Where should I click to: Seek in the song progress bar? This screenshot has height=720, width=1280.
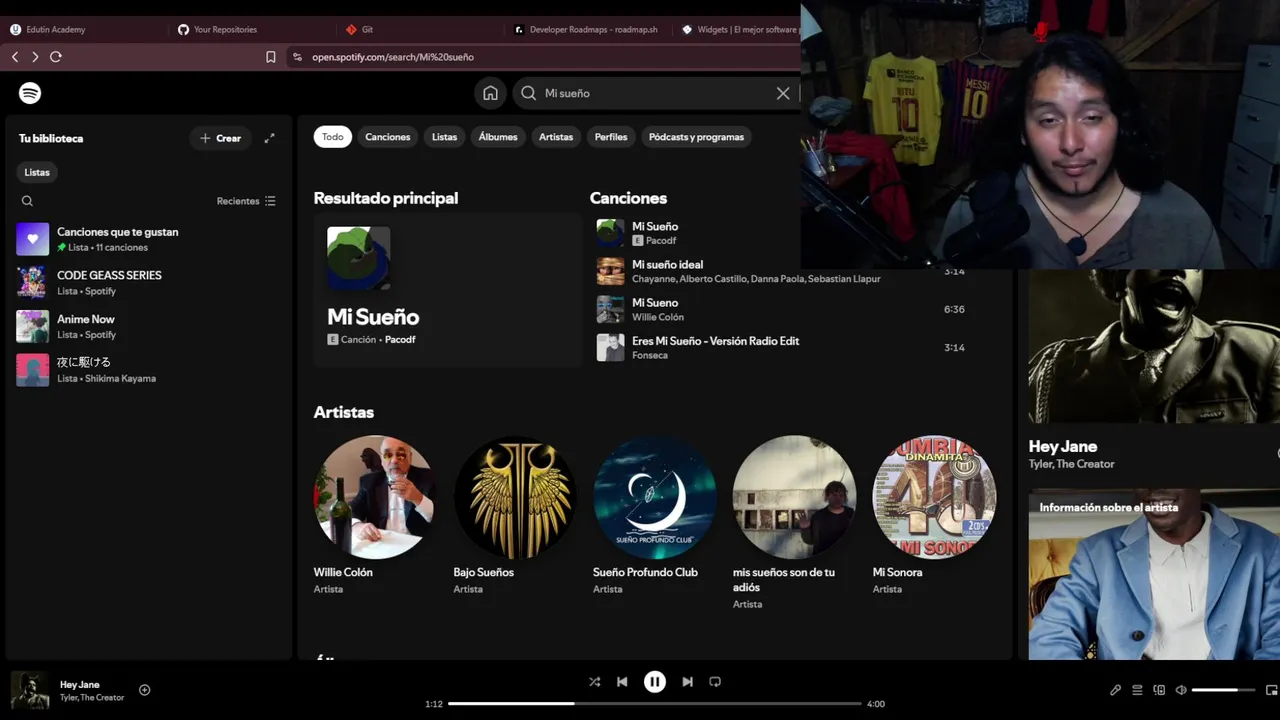pyautogui.click(x=654, y=704)
